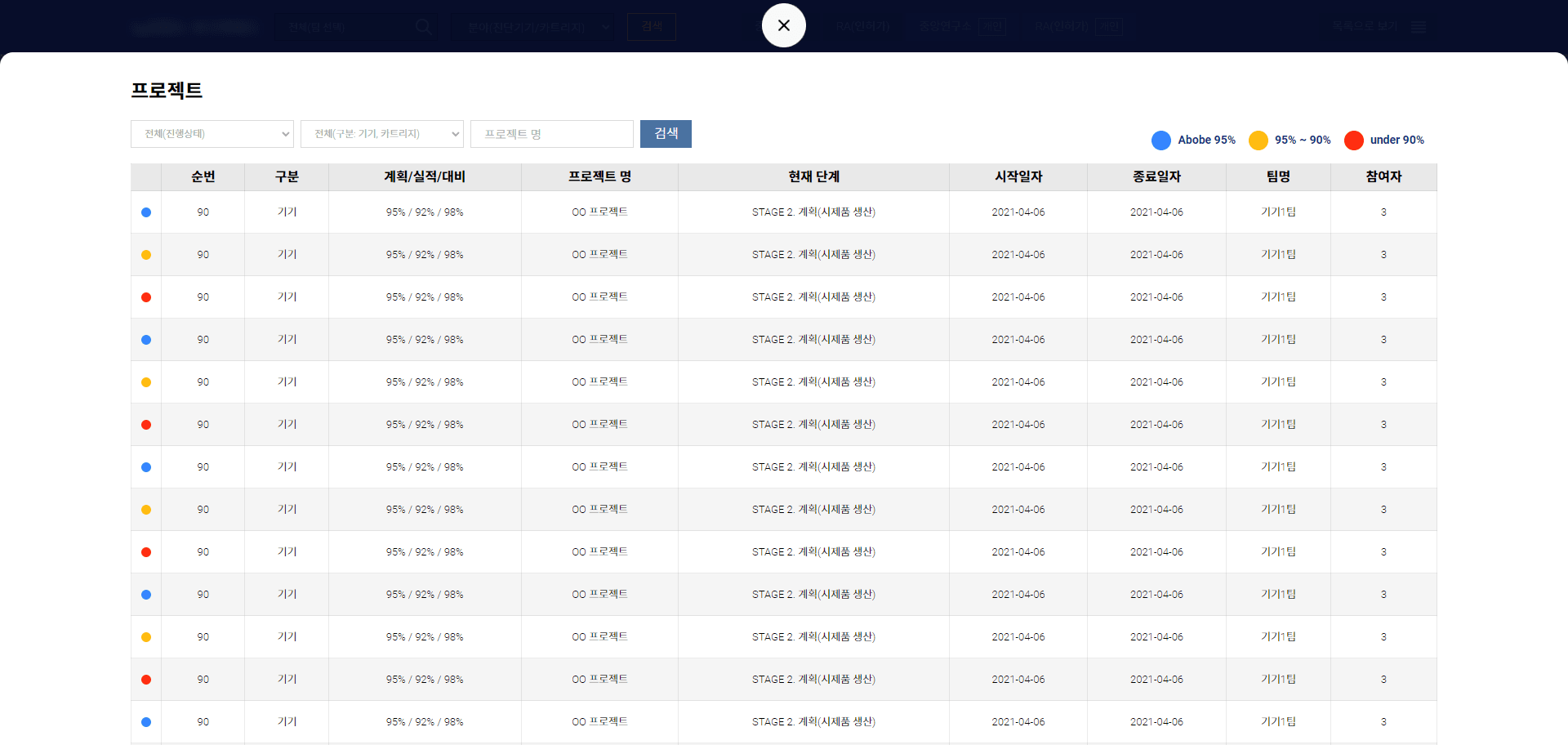1568x745 pixels.
Task: Open the 기기1팀 team link in first row
Action: [x=1278, y=212]
